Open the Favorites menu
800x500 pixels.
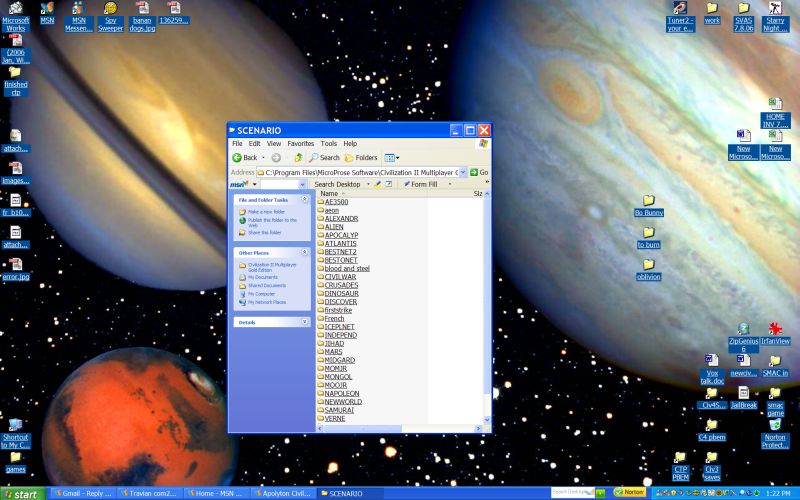[x=300, y=144]
